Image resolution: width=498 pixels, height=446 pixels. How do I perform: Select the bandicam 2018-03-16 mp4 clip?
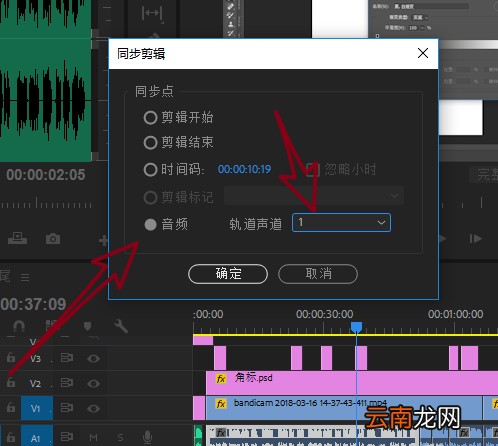[344, 408]
